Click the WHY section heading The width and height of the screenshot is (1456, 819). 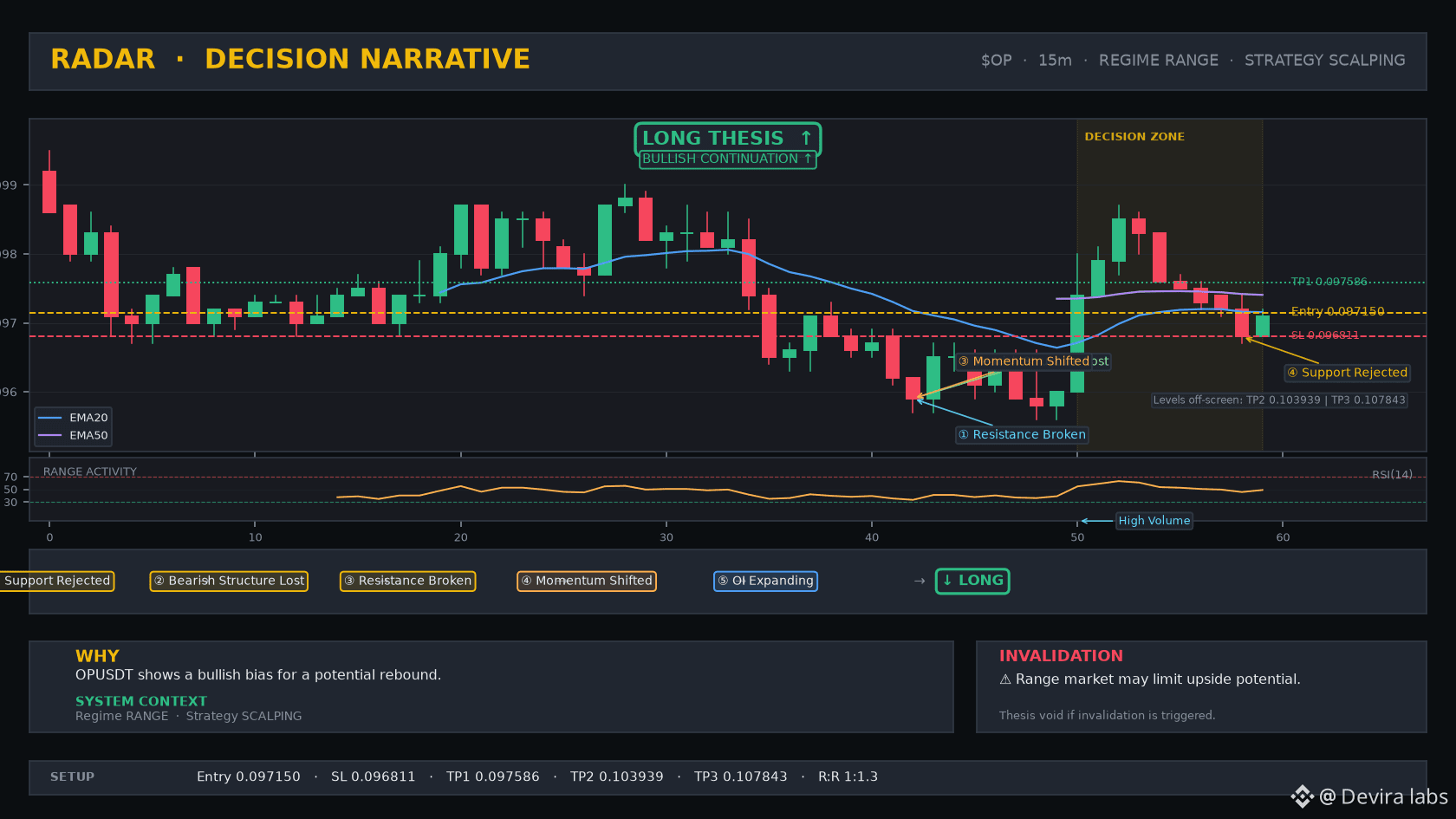pos(97,656)
